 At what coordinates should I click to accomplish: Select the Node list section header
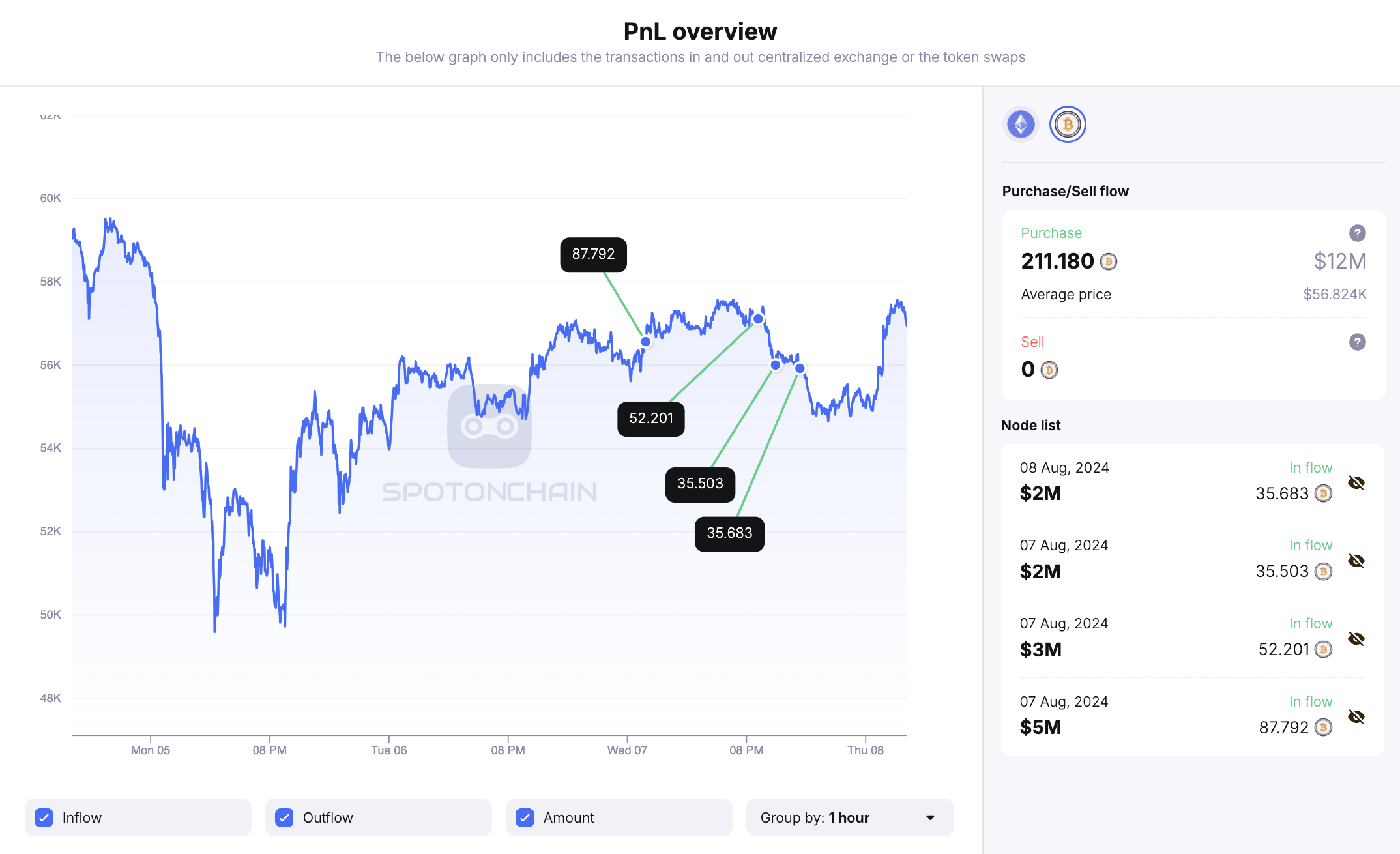click(1030, 425)
